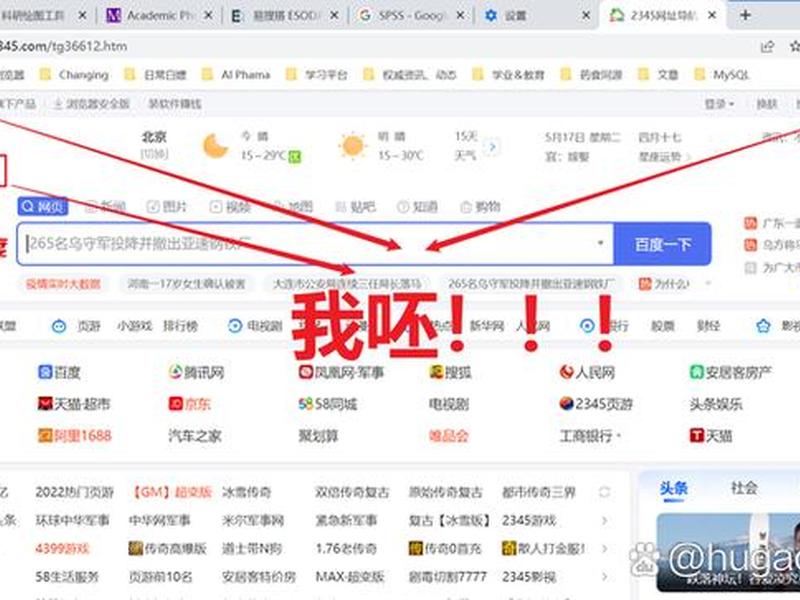Expand the 工商银行 dropdown arrow
This screenshot has width=800, height=600.
(x=618, y=436)
